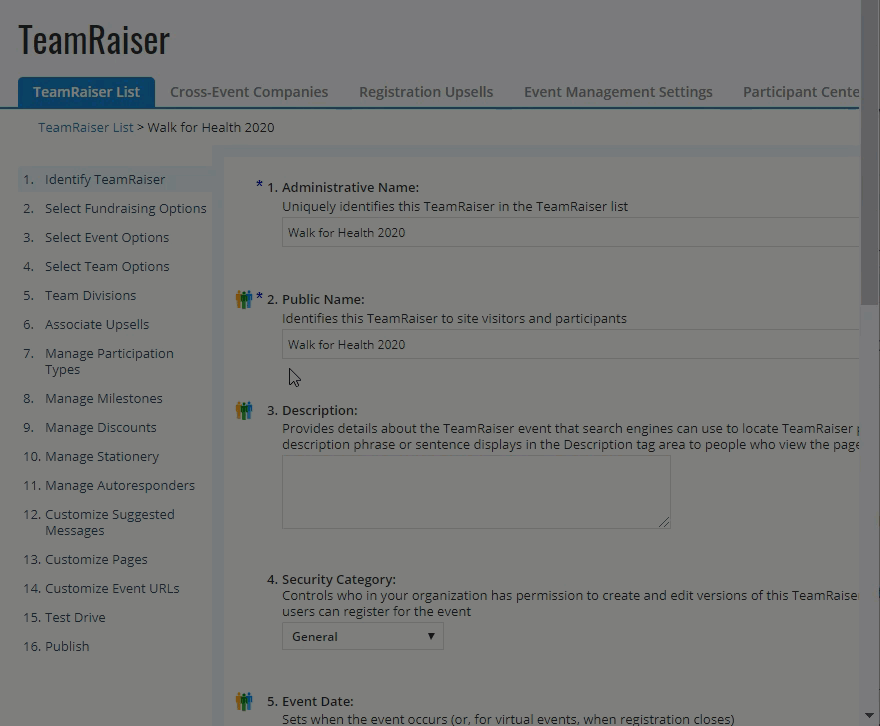Go to Select Fundraising Options step
The image size is (880, 726).
point(126,208)
